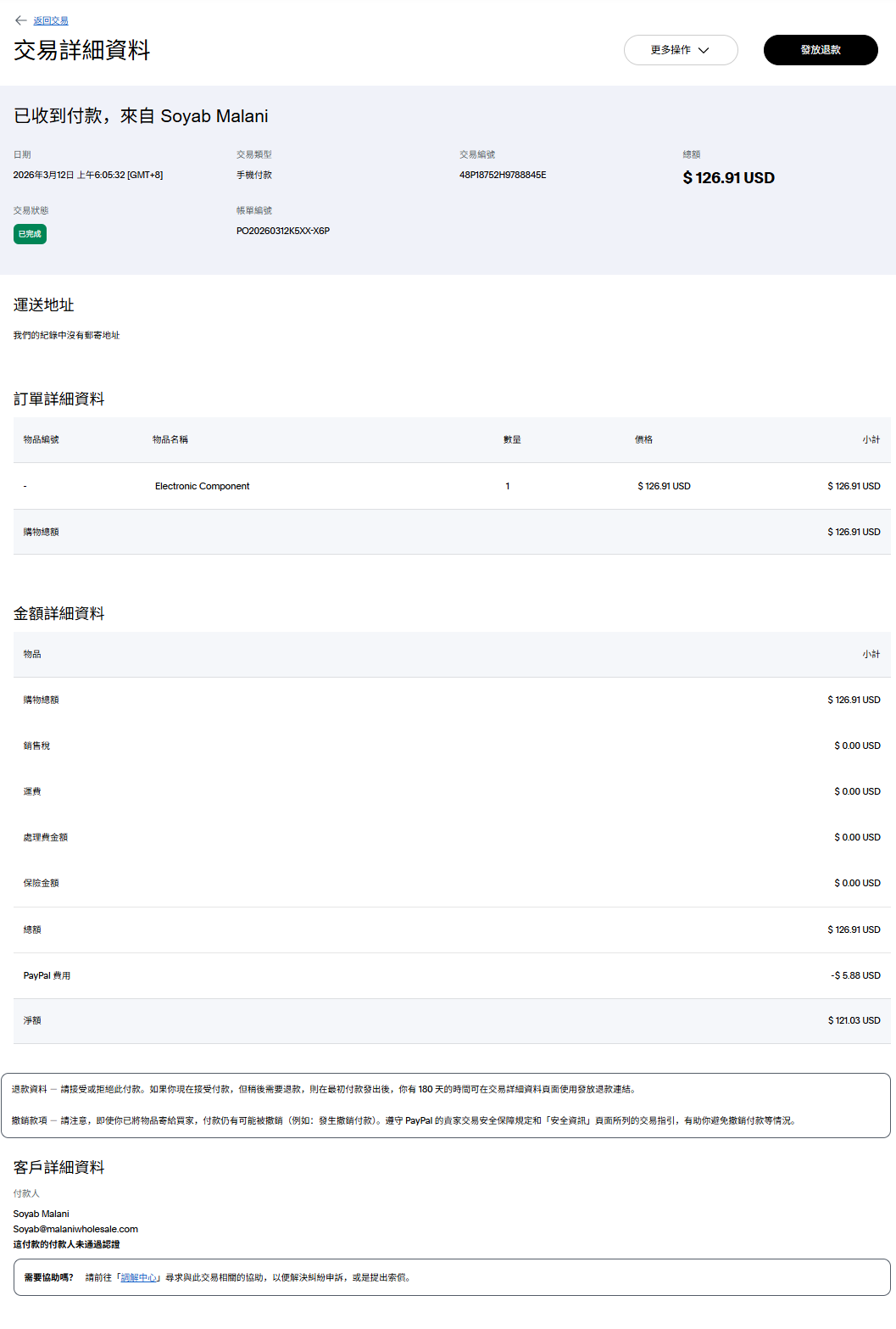Click the green 已完成 status badge
This screenshot has height=1329, width=896.
[x=30, y=234]
